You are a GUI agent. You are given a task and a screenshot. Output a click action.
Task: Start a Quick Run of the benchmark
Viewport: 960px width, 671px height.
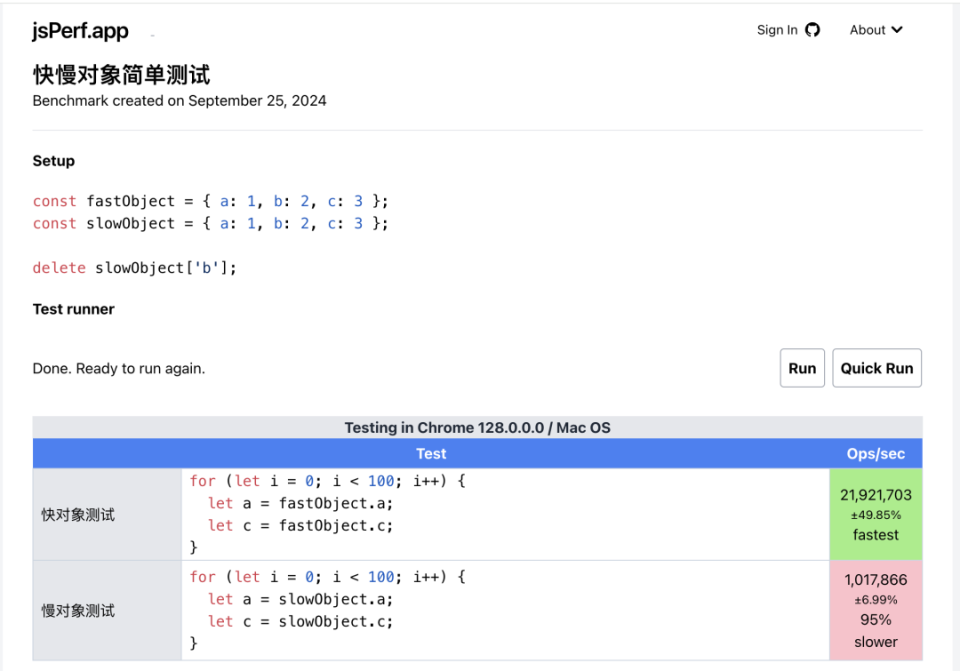[876, 368]
